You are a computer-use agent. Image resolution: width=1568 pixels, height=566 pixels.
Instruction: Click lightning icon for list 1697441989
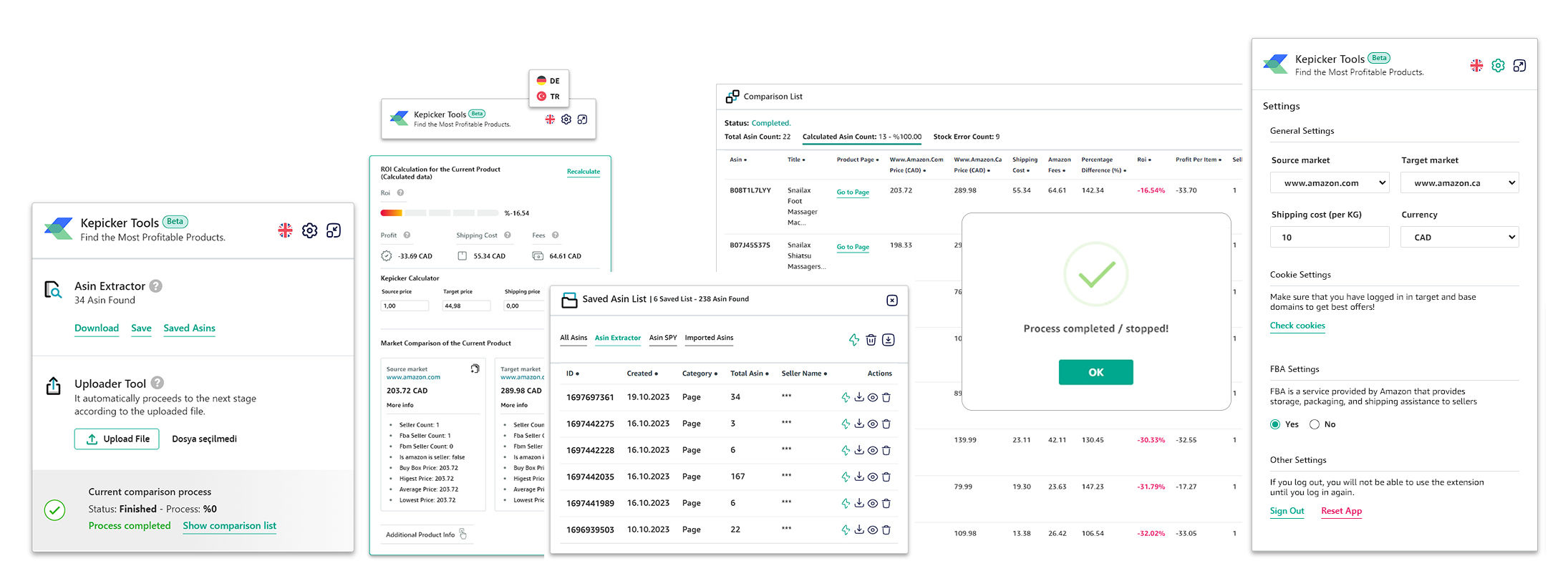(846, 503)
